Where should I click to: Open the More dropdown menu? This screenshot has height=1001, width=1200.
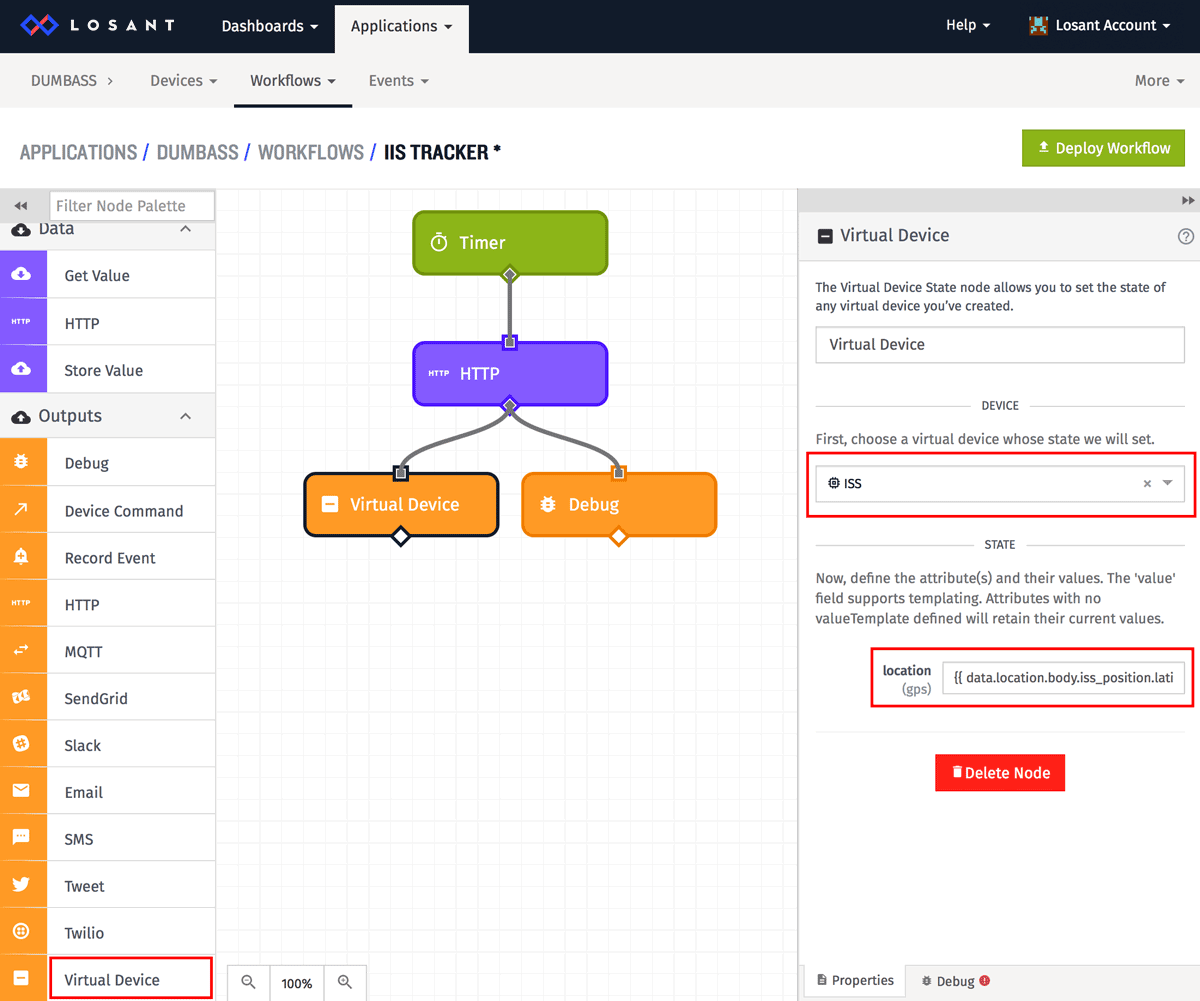click(x=1160, y=81)
